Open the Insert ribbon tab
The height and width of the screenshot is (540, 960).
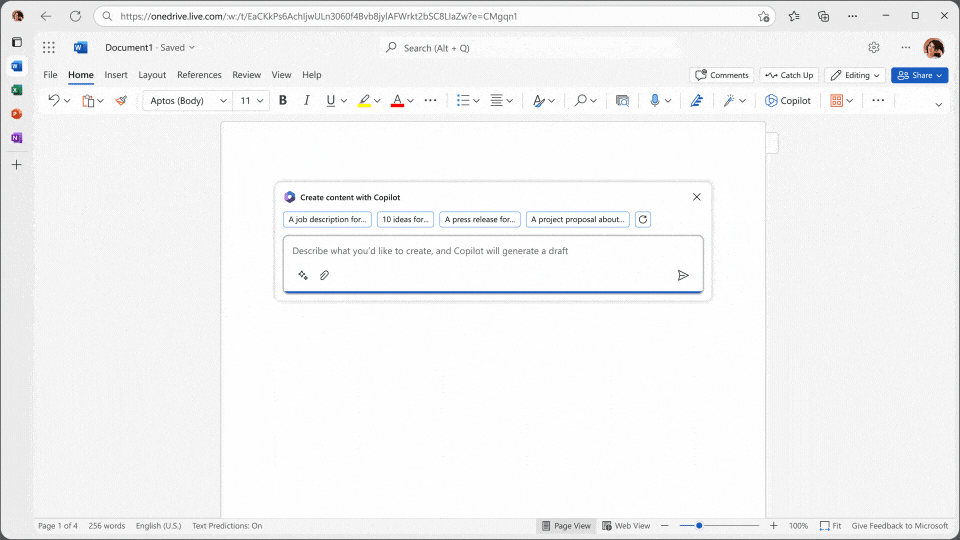click(x=116, y=75)
